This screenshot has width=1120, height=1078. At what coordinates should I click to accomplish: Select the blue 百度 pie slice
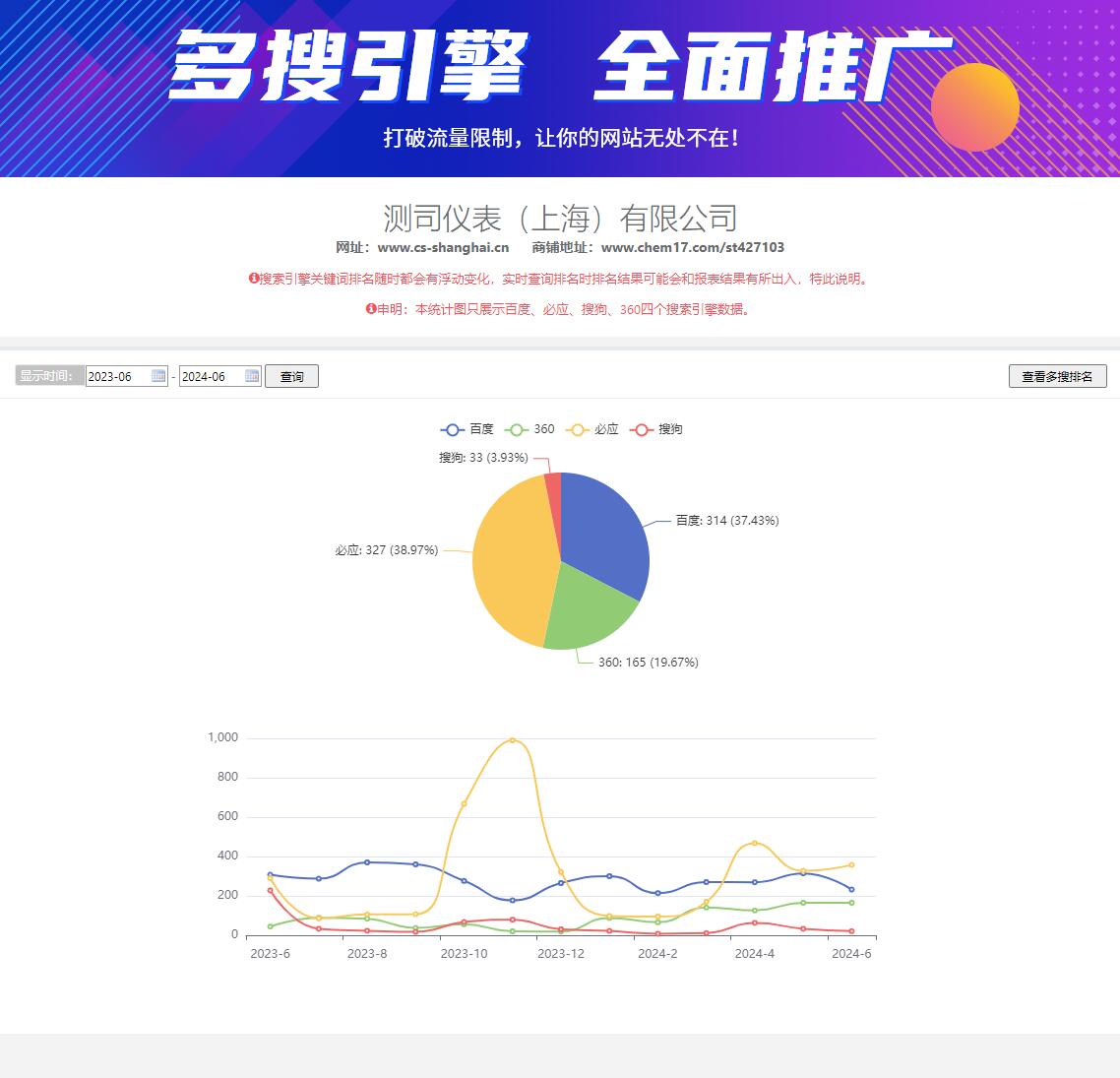pyautogui.click(x=600, y=533)
